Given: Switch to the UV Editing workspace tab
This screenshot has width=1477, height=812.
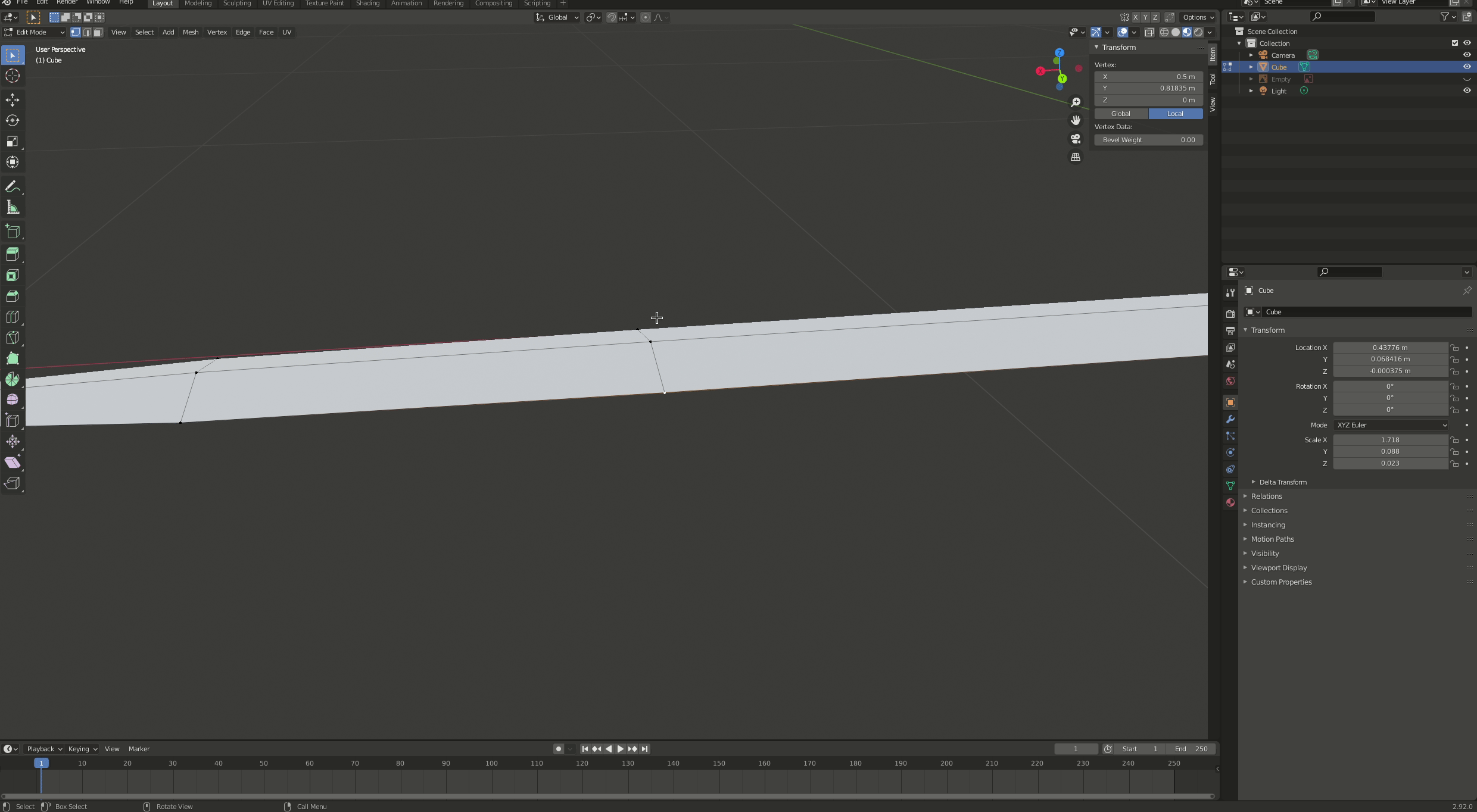Looking at the screenshot, I should [278, 3].
